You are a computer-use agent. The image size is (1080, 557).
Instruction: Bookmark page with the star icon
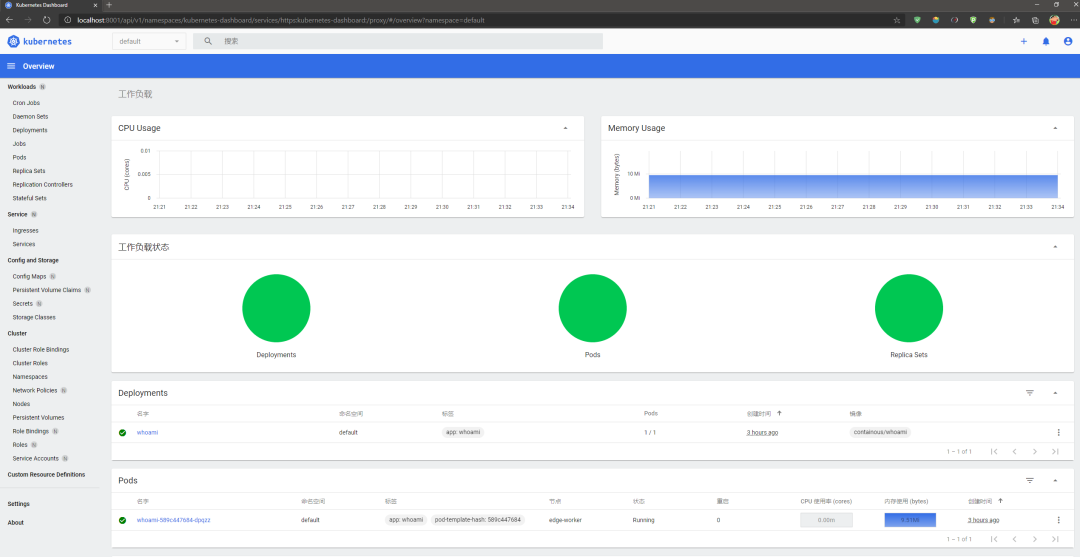[896, 20]
